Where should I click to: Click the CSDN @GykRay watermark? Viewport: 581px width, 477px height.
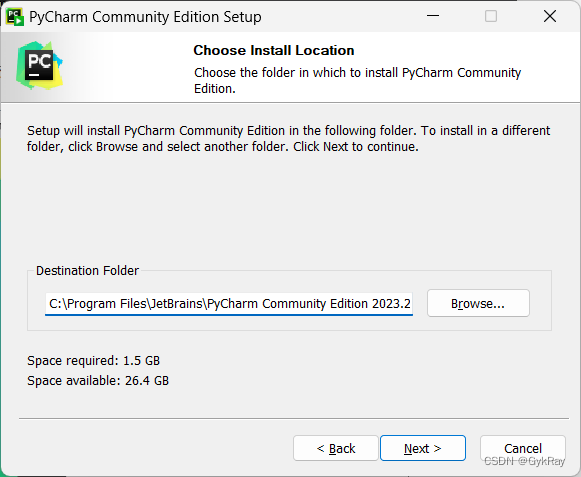pos(524,461)
